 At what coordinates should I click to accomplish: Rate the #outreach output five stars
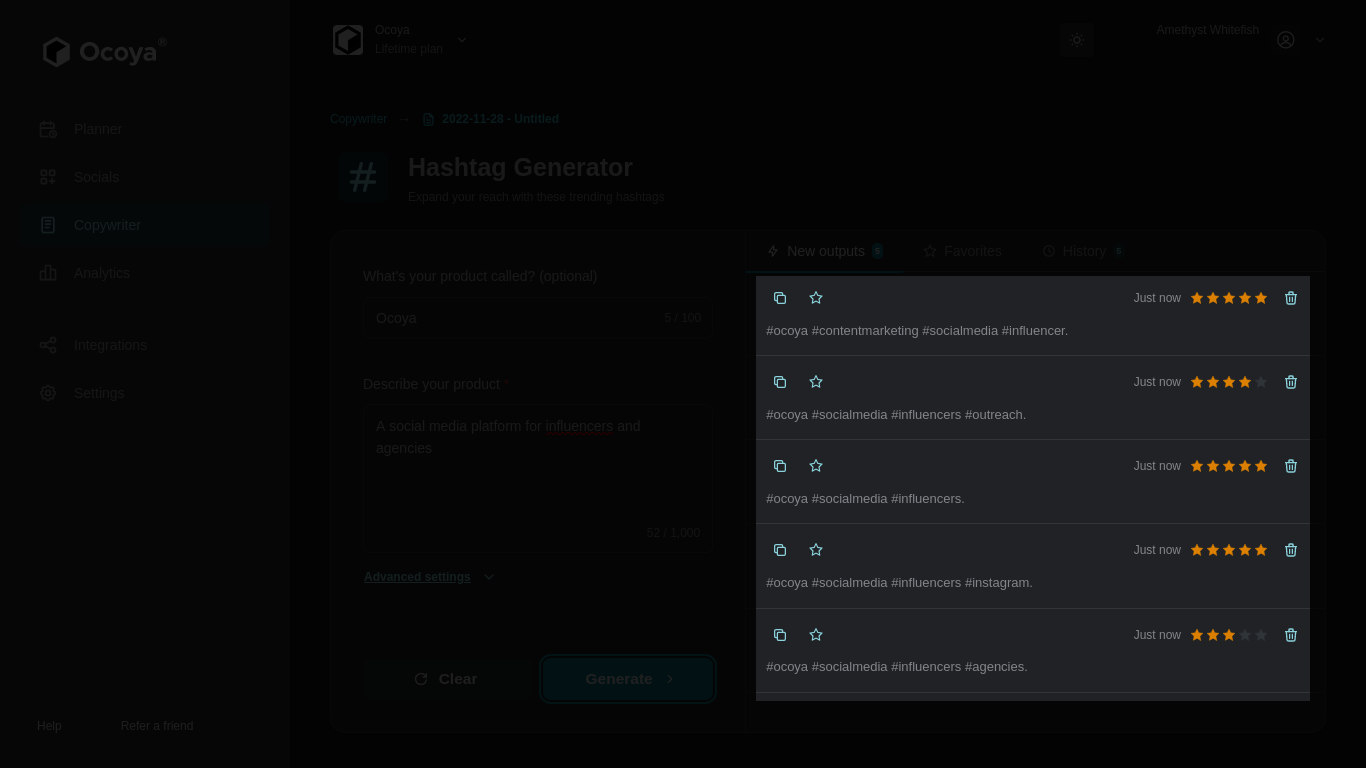pyautogui.click(x=1261, y=382)
